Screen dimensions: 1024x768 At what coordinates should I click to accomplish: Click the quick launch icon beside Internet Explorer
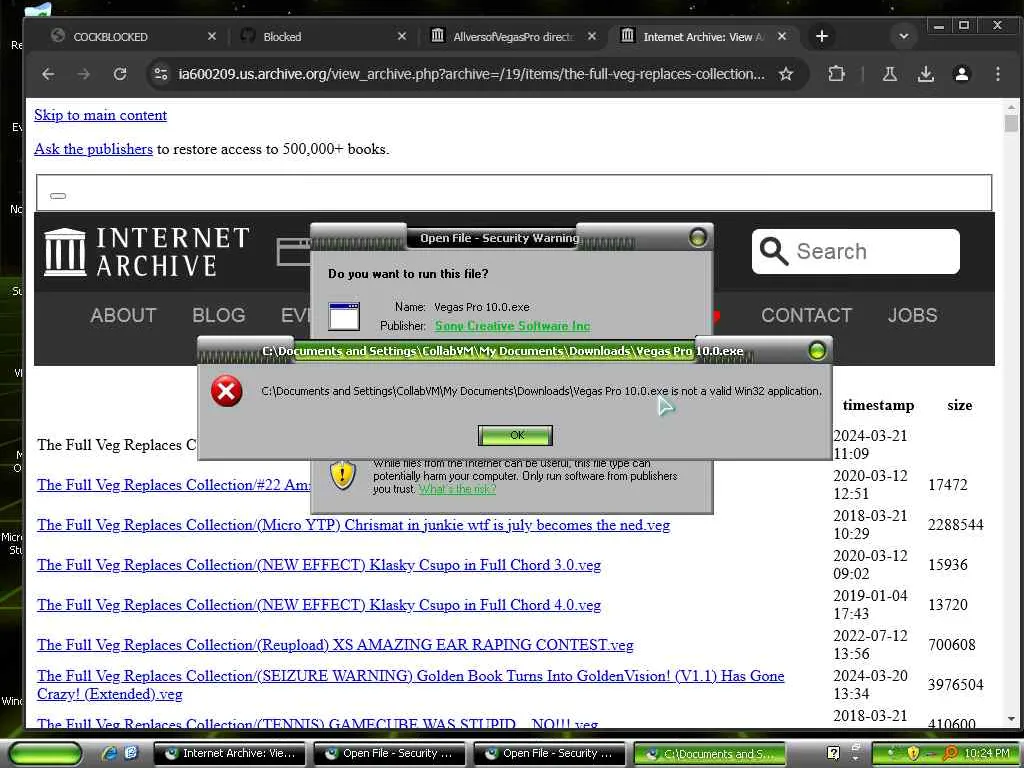coord(131,753)
